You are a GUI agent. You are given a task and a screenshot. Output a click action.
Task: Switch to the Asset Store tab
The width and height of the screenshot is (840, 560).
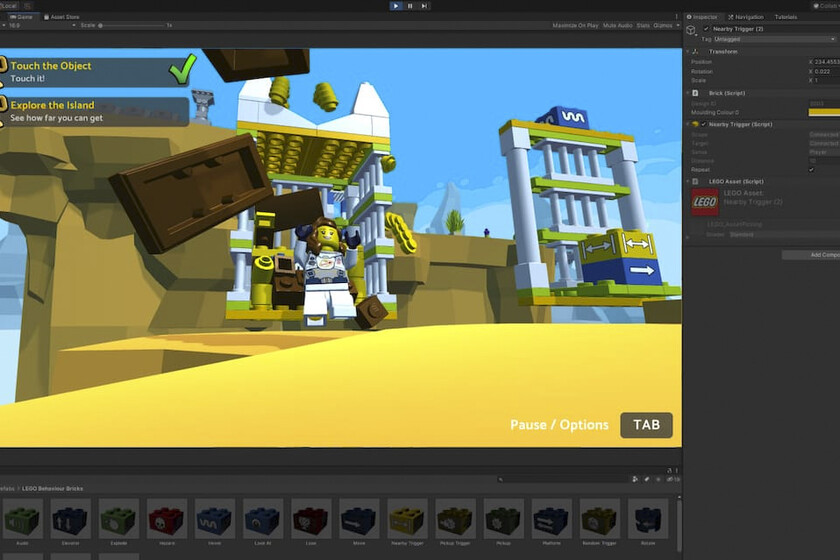[62, 17]
